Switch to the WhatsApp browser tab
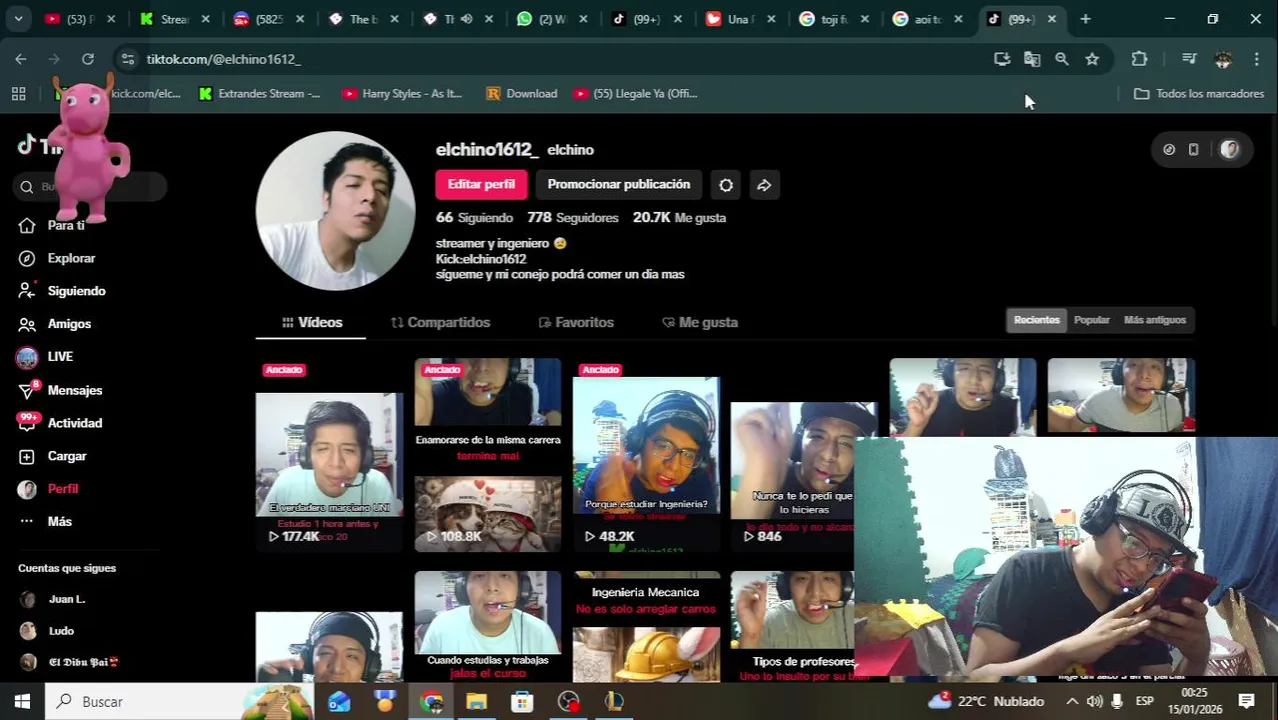This screenshot has height=720, width=1278. (x=551, y=18)
